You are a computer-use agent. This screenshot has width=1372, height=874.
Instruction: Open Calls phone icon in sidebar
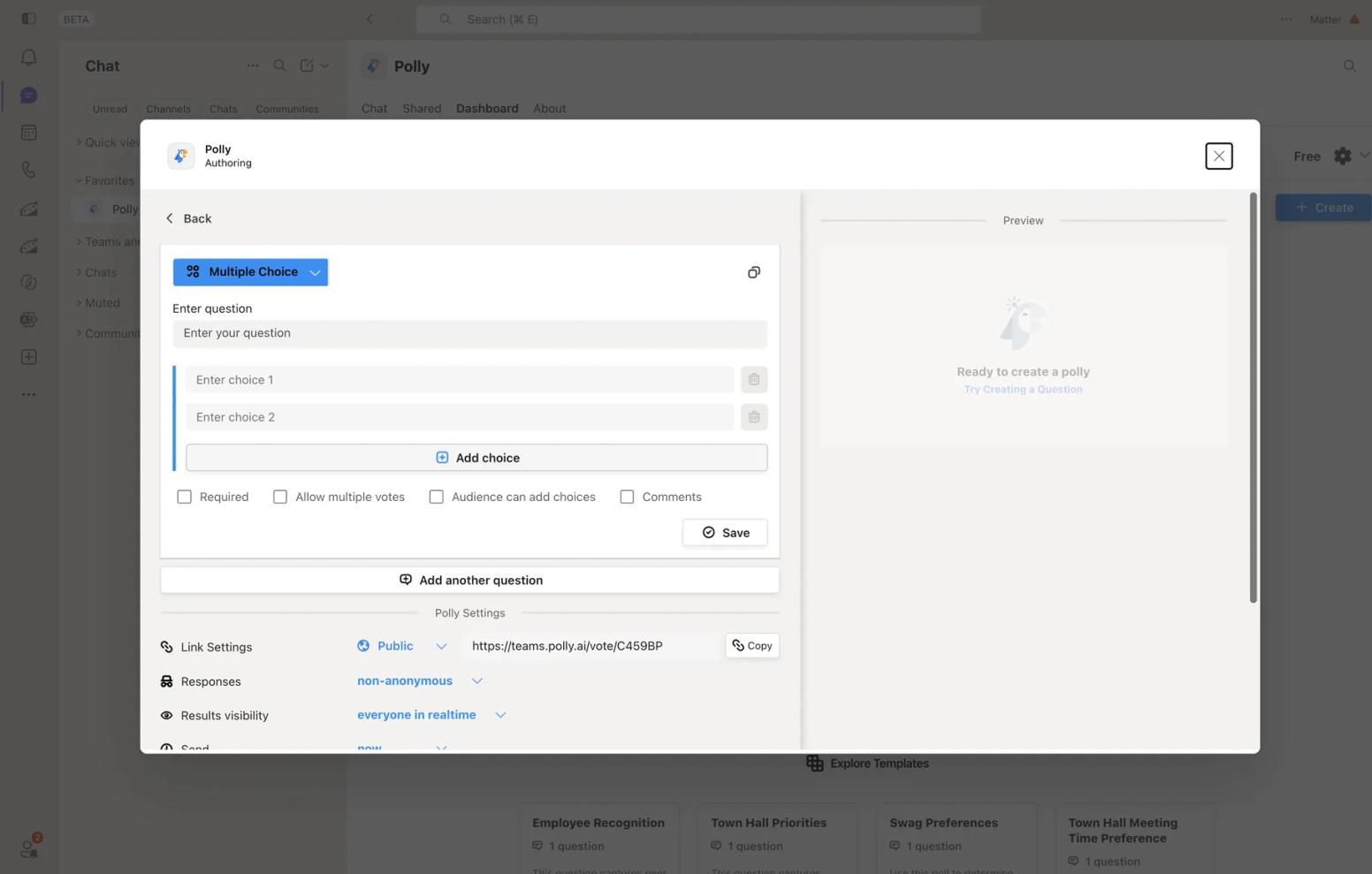pos(28,171)
